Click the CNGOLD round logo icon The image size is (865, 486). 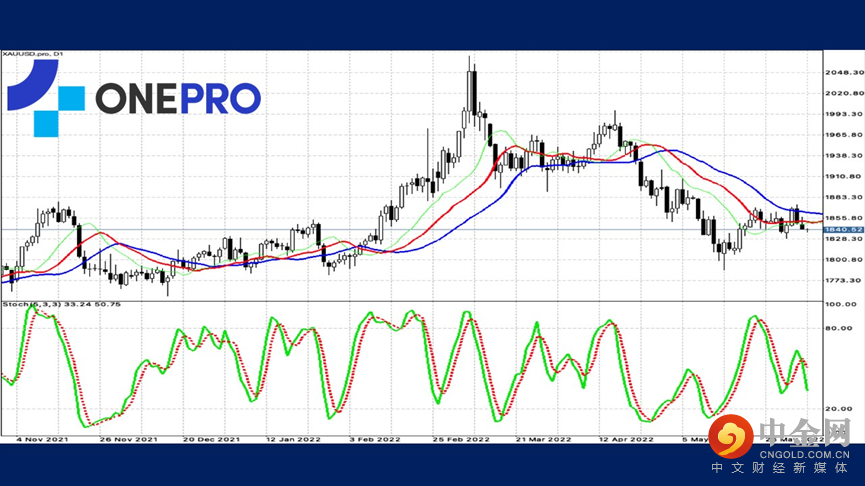click(x=731, y=436)
